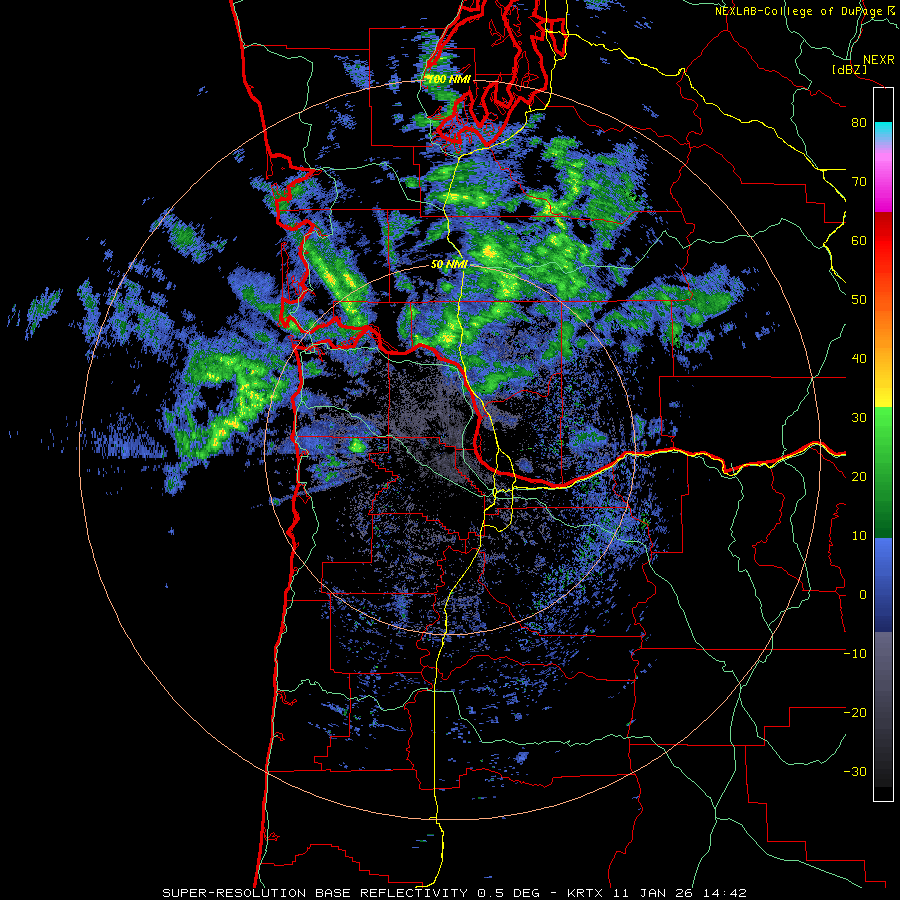Image resolution: width=900 pixels, height=900 pixels.
Task: Click the 100 NMI range ring label
Action: pyautogui.click(x=449, y=80)
